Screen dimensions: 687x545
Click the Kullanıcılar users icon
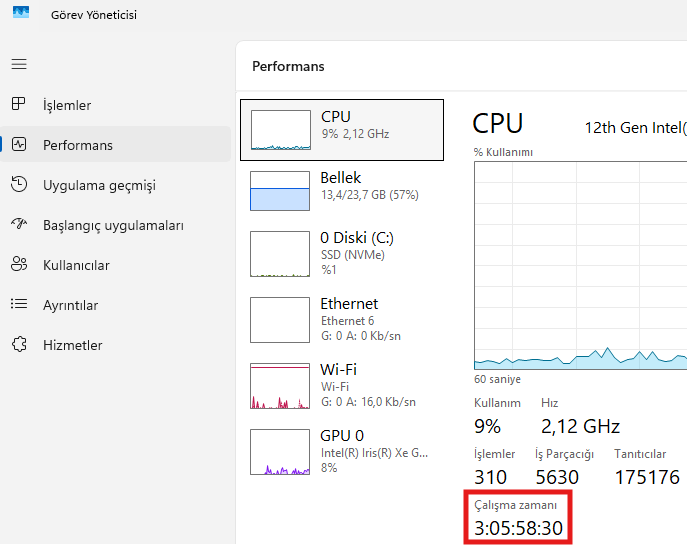click(18, 265)
